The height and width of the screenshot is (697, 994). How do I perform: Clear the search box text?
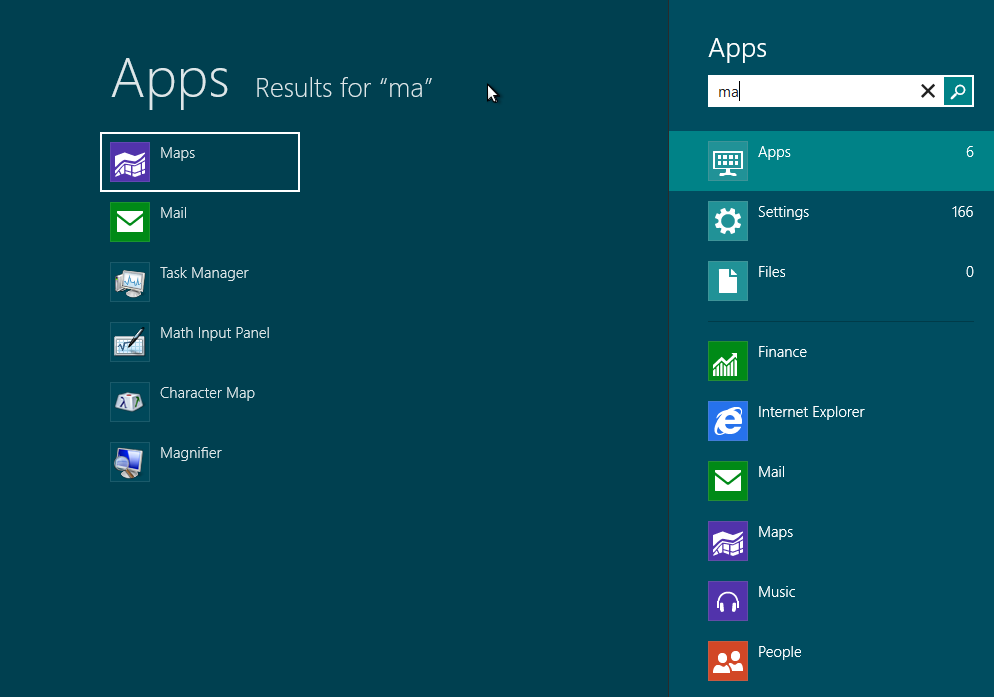tap(927, 92)
